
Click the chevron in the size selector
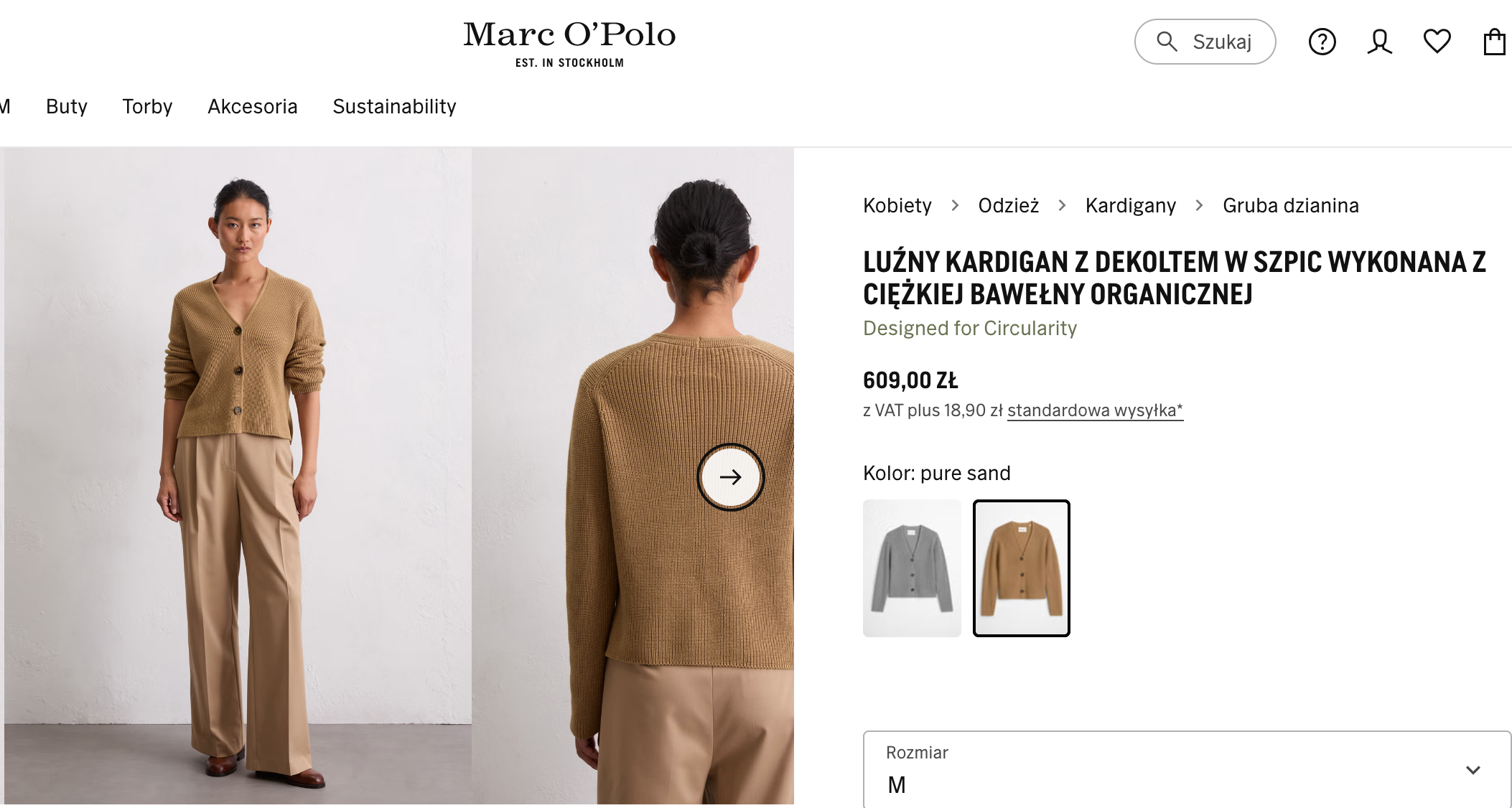coord(1473,770)
